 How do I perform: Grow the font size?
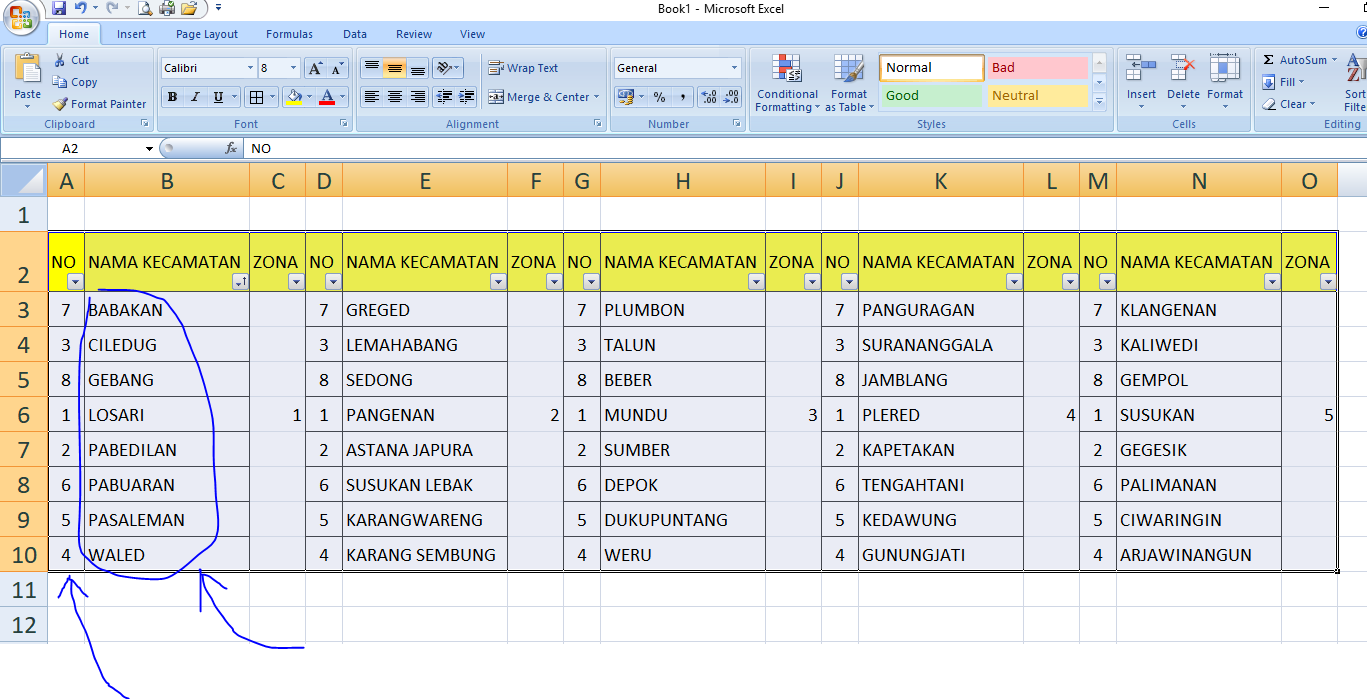[315, 68]
